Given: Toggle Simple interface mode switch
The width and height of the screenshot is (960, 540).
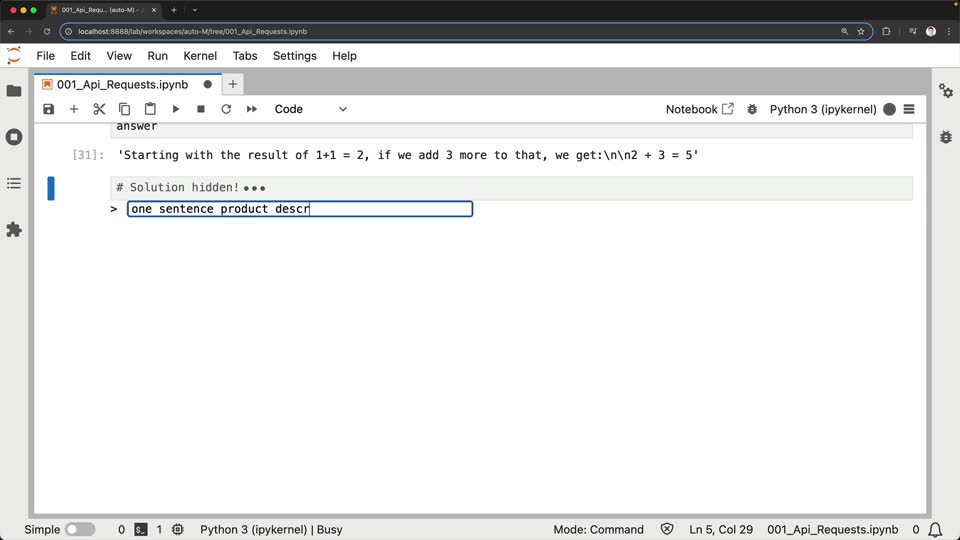Looking at the screenshot, I should pyautogui.click(x=80, y=530).
